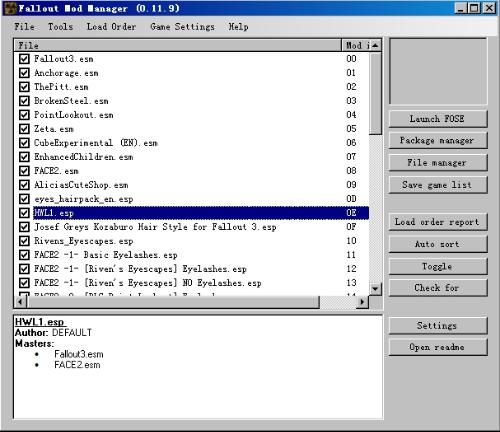Click Save game list button

coord(438,185)
